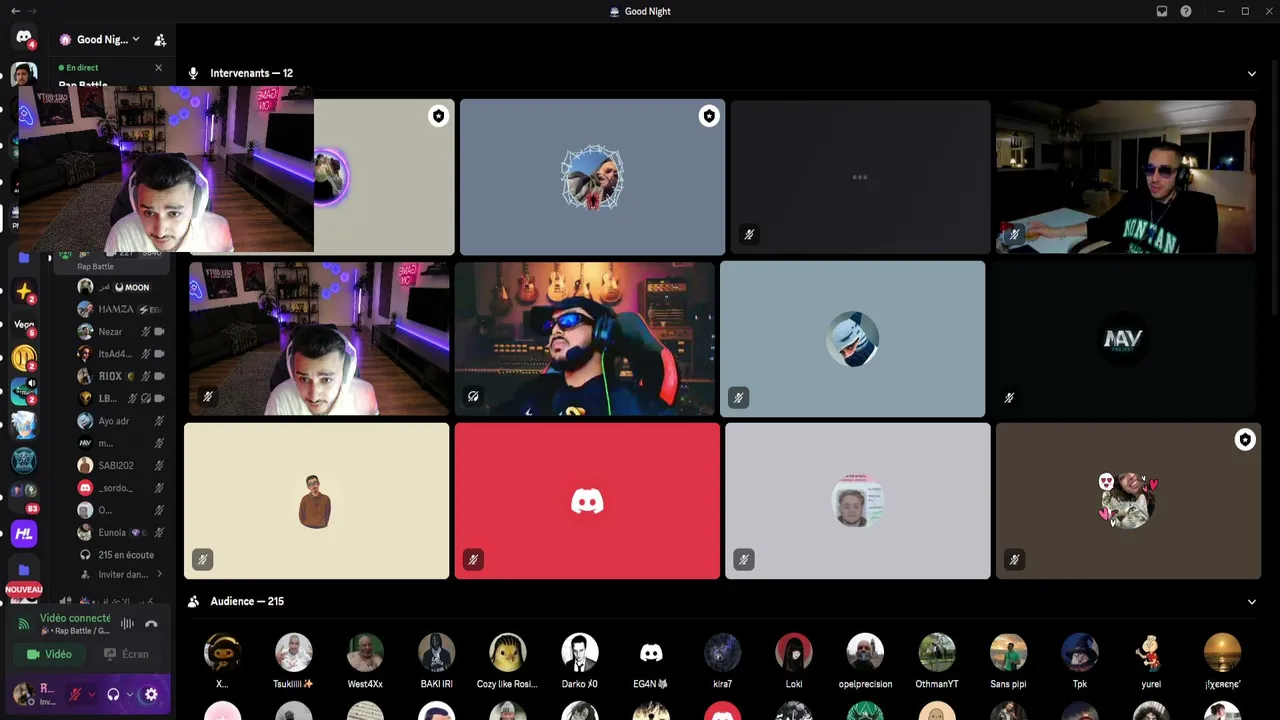
Task: Open help icon in title bar
Action: click(1186, 11)
